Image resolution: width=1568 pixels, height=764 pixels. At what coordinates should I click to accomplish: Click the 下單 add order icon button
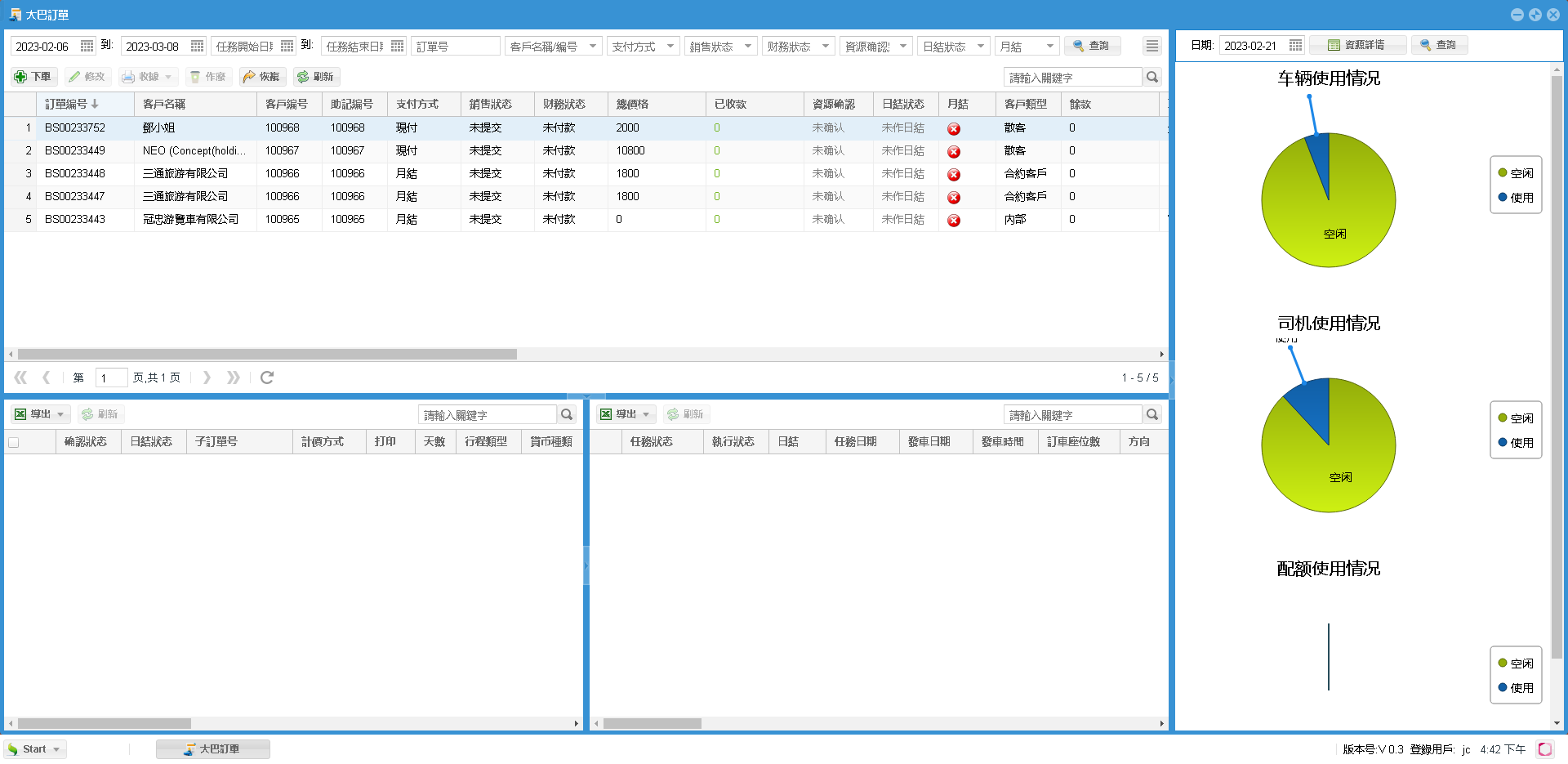(33, 77)
